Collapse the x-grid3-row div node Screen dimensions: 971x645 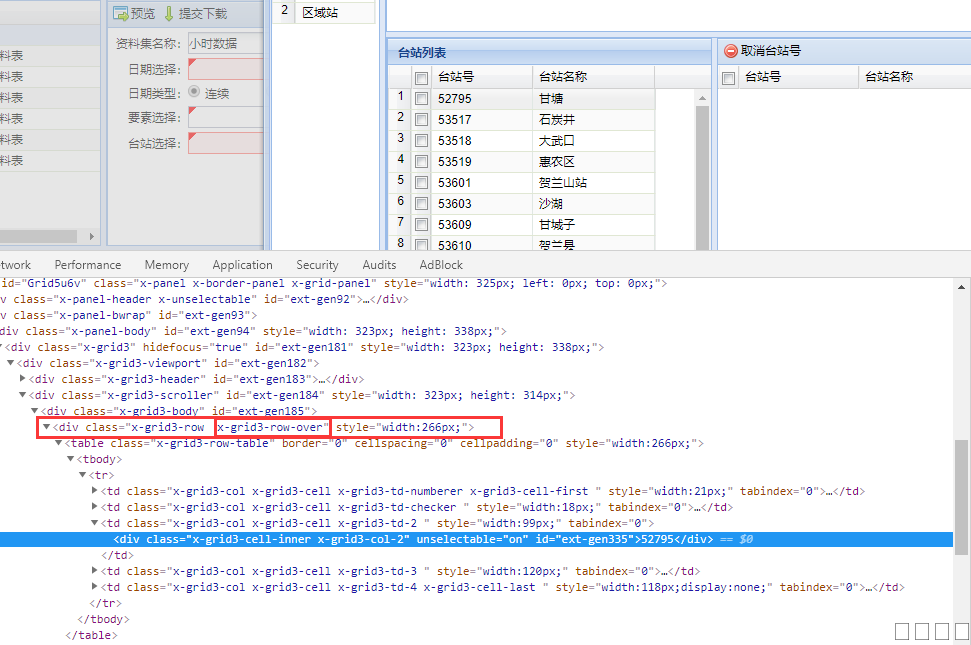pos(46,427)
